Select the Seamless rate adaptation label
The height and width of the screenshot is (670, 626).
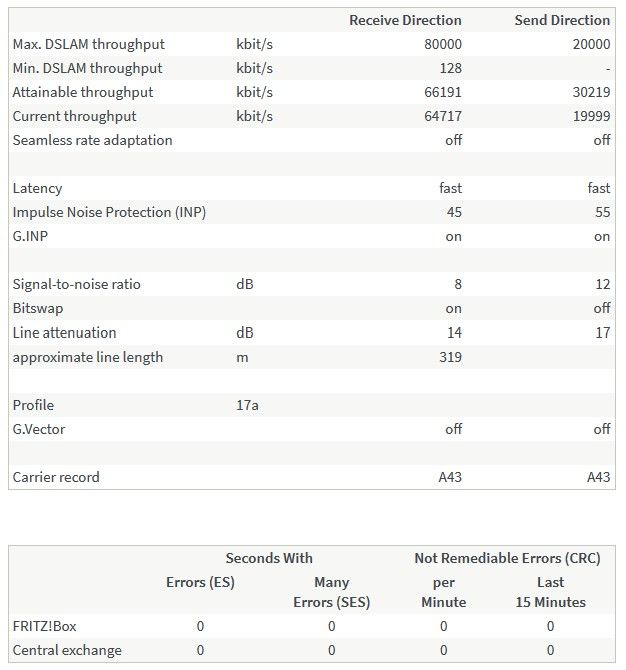click(x=92, y=140)
